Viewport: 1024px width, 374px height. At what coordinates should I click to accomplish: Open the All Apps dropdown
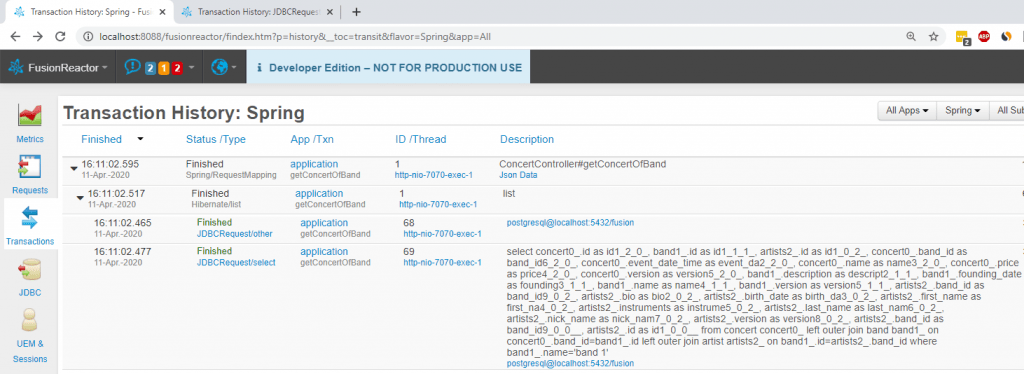(907, 111)
